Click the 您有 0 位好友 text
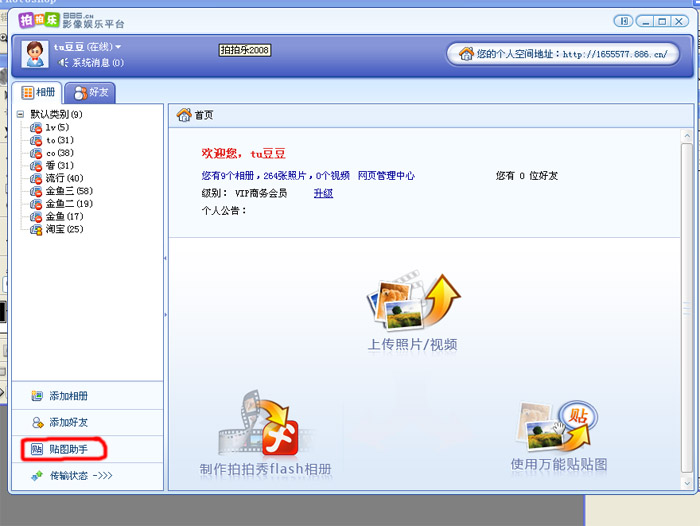Screen dimensions: 700x526 (527, 175)
